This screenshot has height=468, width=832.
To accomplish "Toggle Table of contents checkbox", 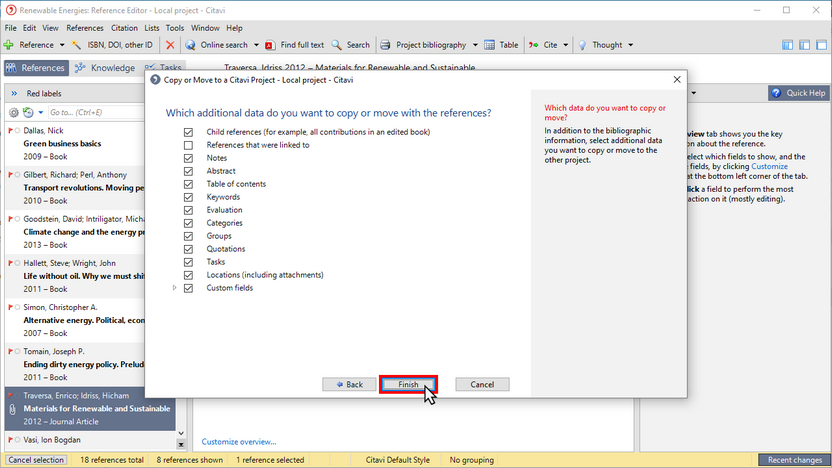I will tap(188, 184).
